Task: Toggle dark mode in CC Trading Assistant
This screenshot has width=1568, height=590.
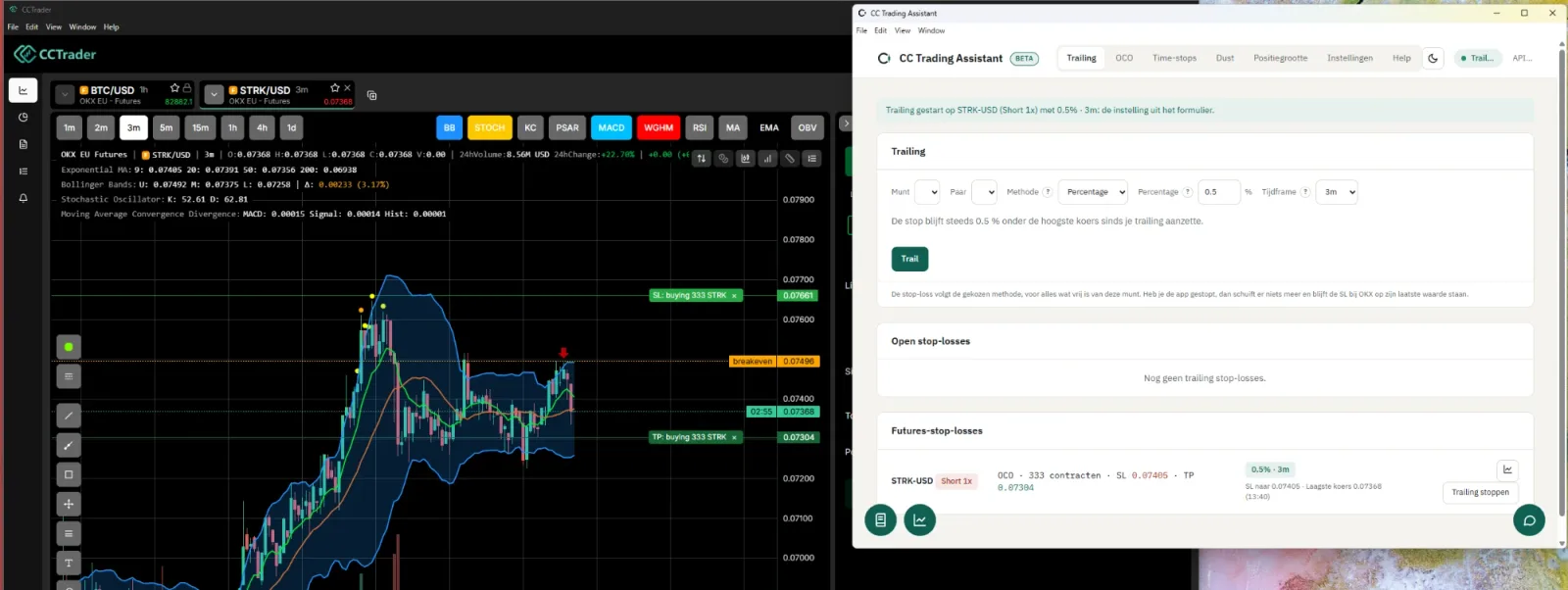Action: (x=1433, y=58)
